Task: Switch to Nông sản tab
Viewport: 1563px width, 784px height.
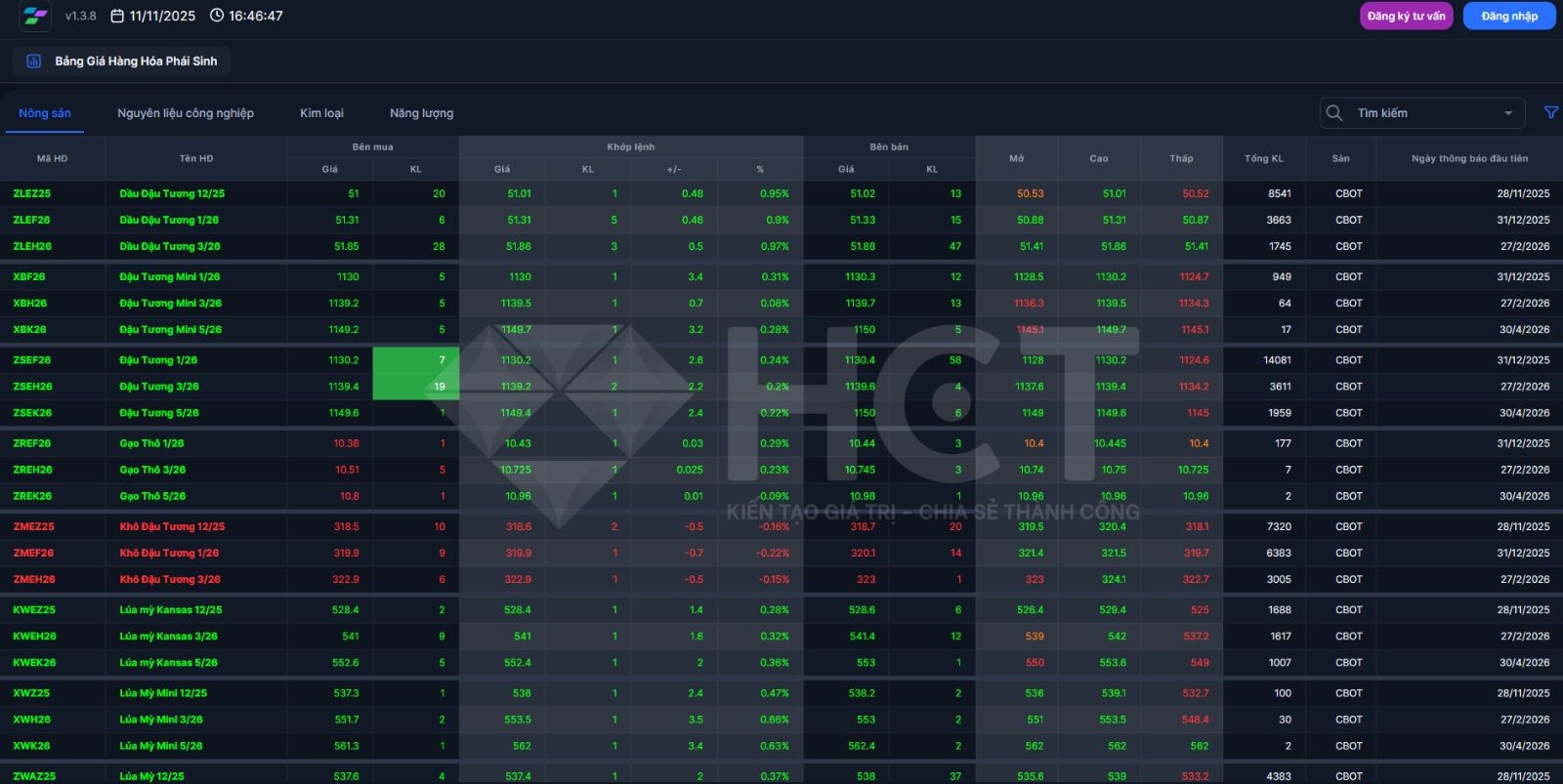Action: 45,113
